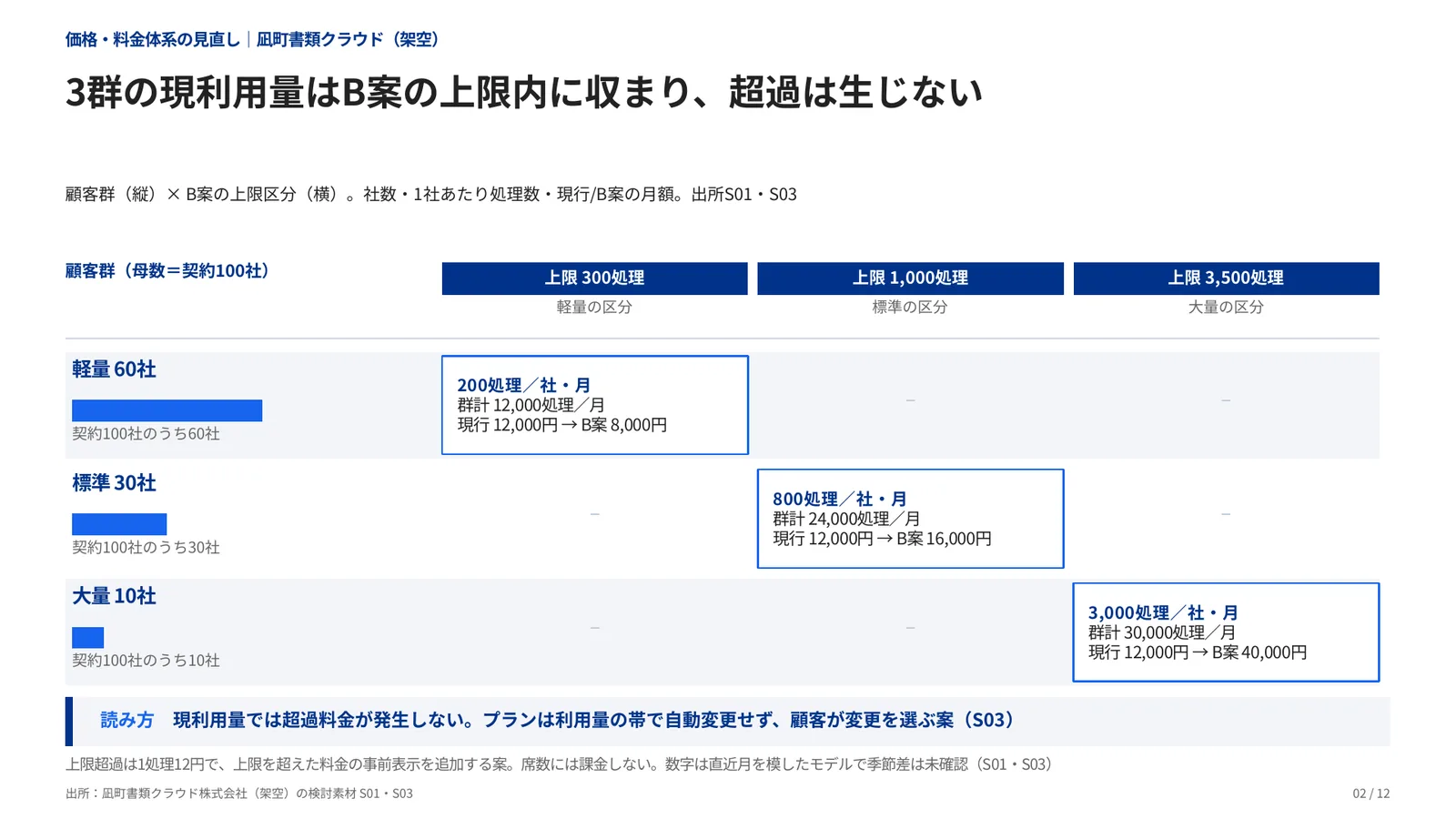Click the '軽量の区分' label
This screenshot has width=1456, height=819.
[x=594, y=308]
